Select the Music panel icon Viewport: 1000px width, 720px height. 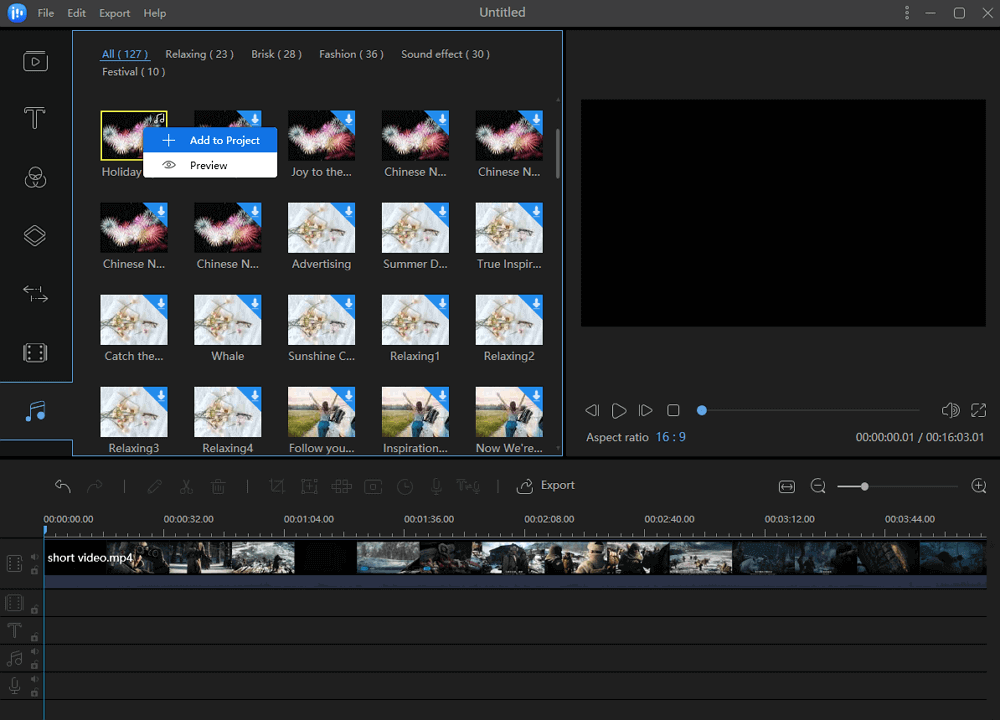click(x=35, y=410)
